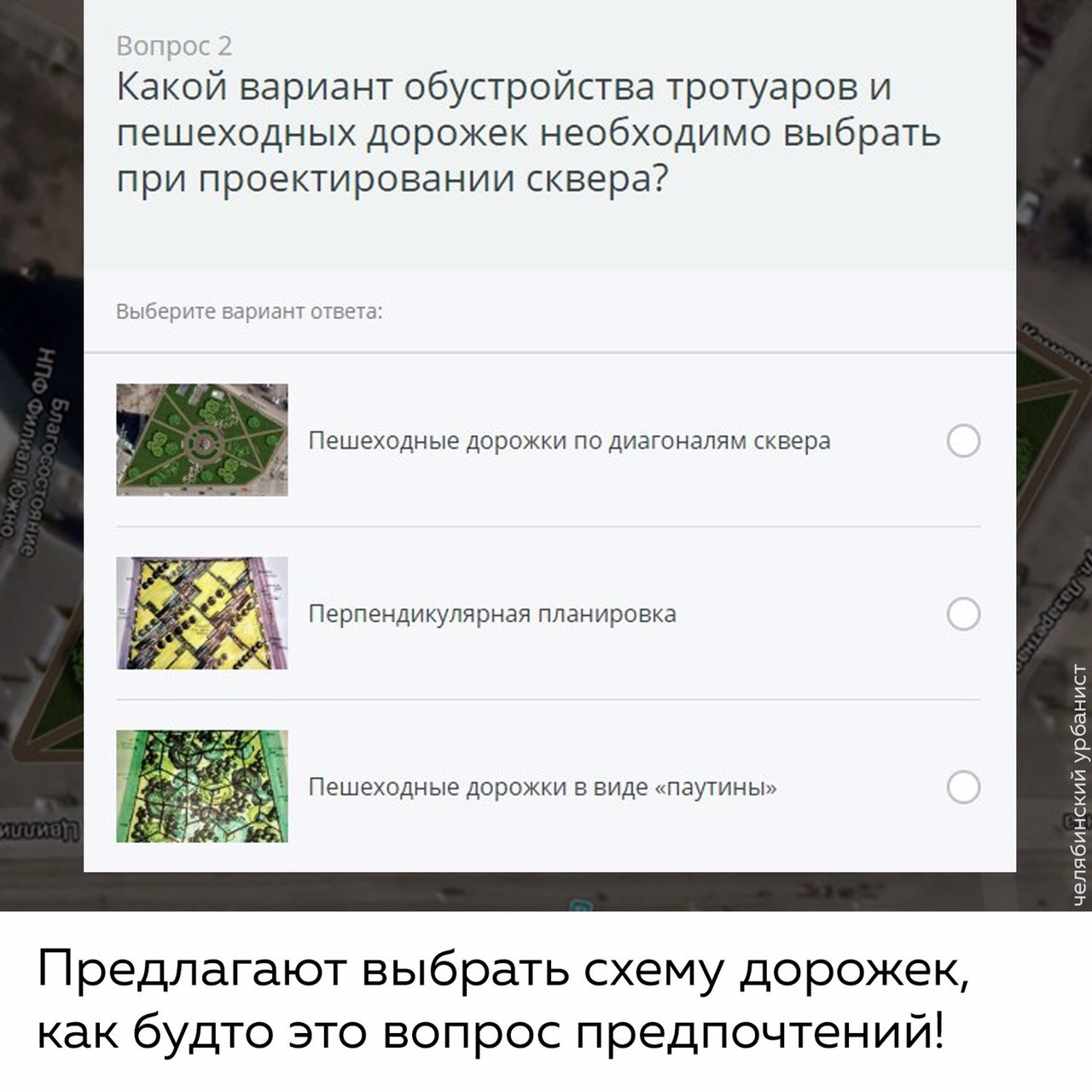
Task: Click the caption line как будто это вопрос предпочтений
Action: [x=491, y=1034]
